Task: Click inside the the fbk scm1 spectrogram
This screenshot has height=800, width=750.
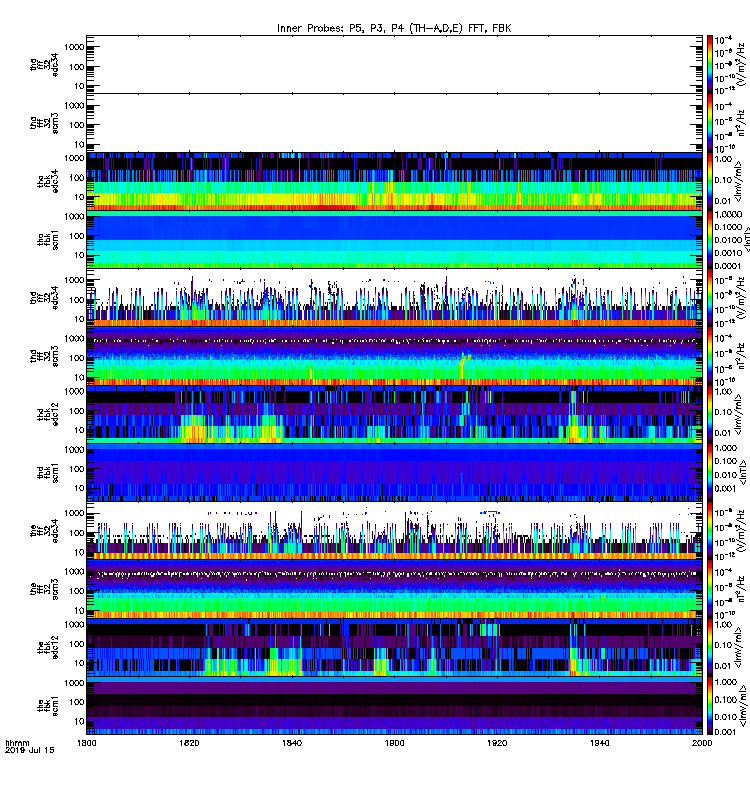Action: click(394, 705)
